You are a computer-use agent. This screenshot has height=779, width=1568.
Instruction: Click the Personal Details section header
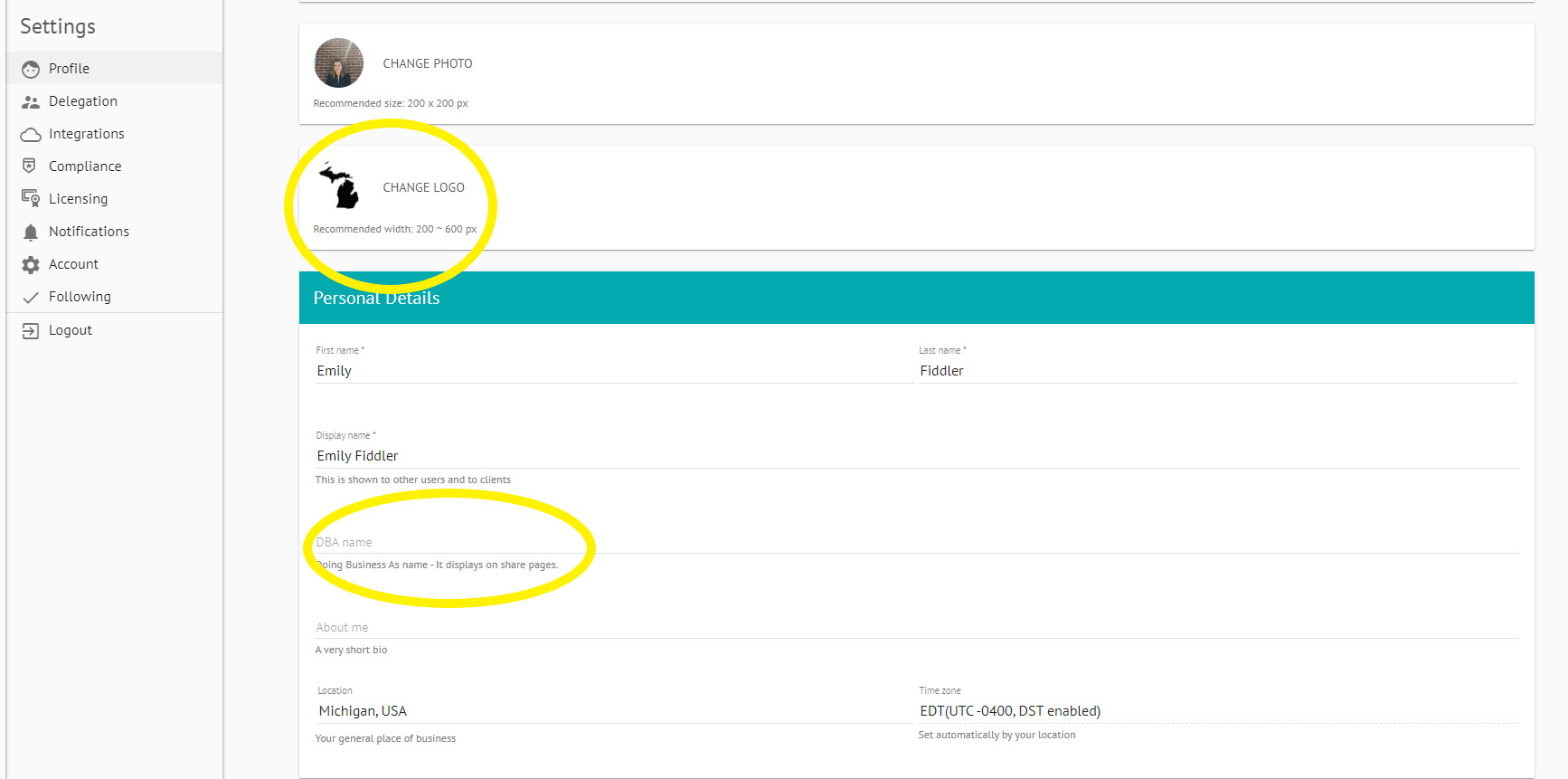916,298
